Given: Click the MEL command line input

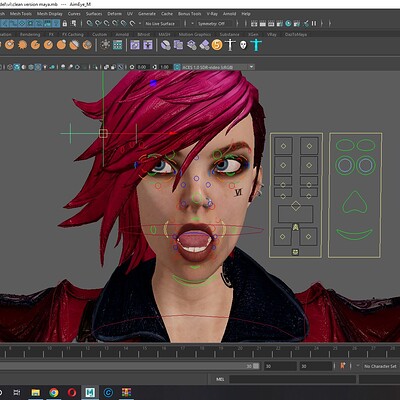Looking at the screenshot, I should point(292,379).
